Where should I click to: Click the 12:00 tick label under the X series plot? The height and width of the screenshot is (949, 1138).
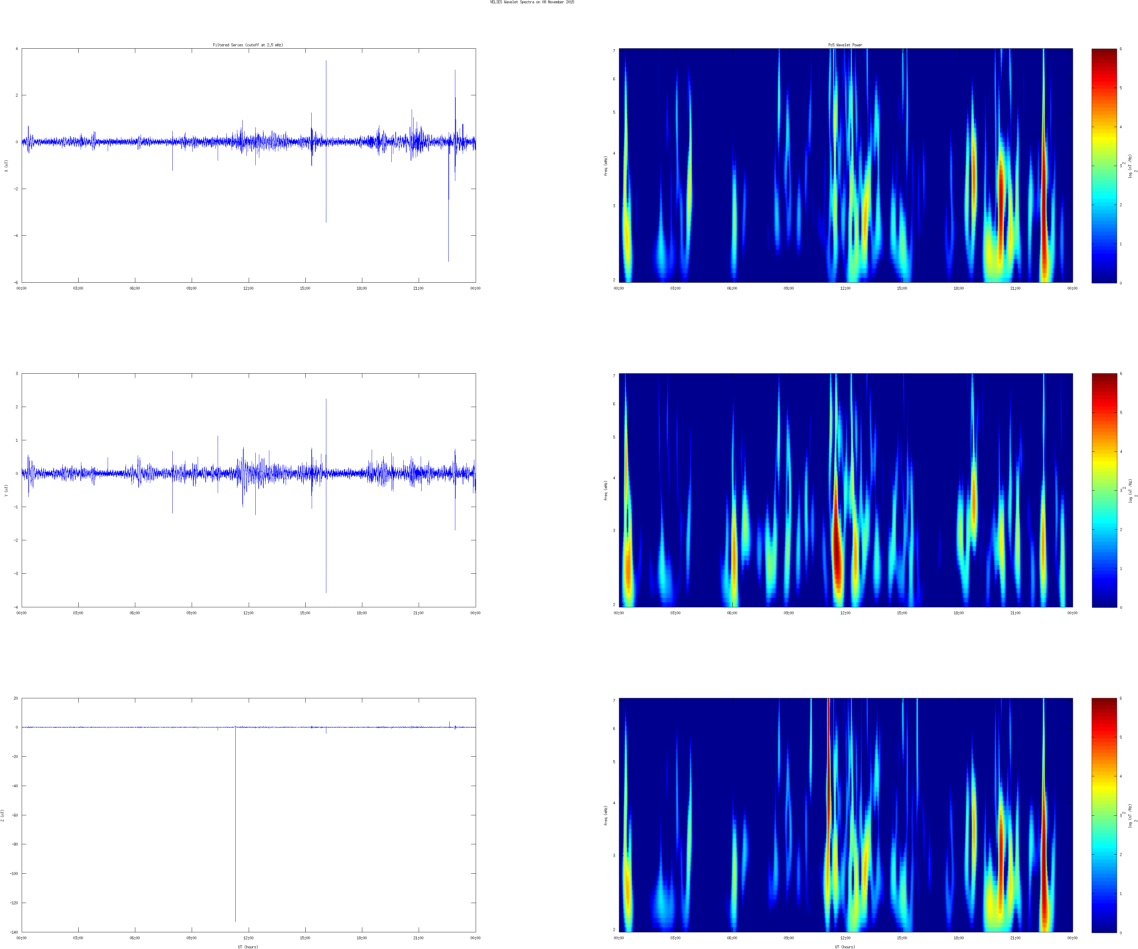[x=248, y=288]
